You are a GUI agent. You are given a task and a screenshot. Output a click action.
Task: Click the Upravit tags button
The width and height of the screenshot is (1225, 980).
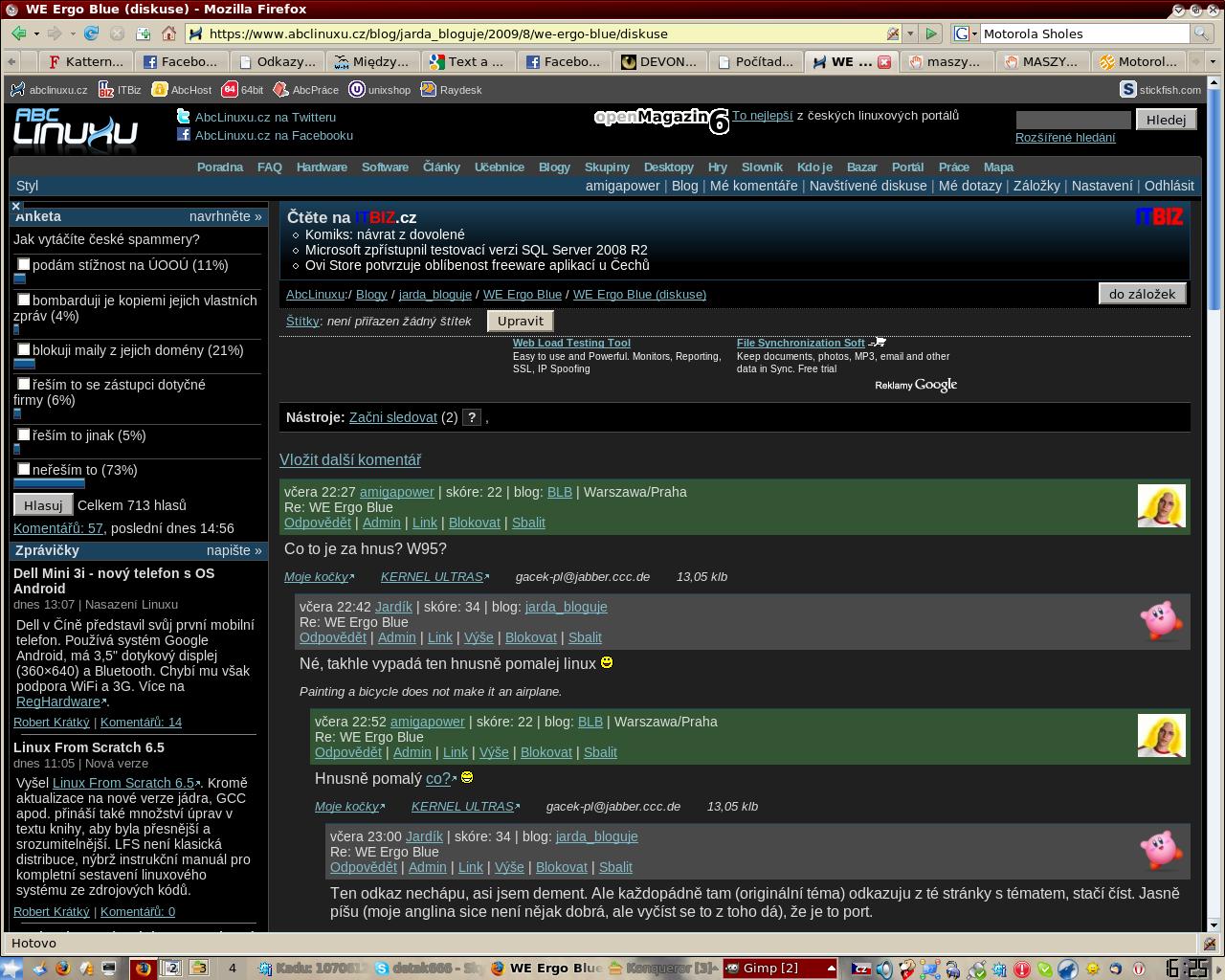coord(520,321)
